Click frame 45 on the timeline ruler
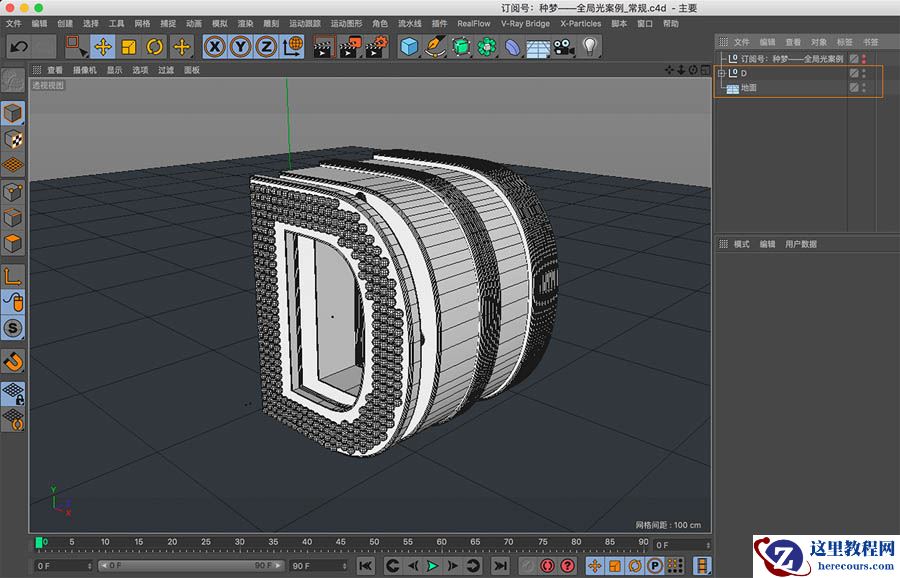Viewport: 900px width, 578px height. tap(340, 543)
